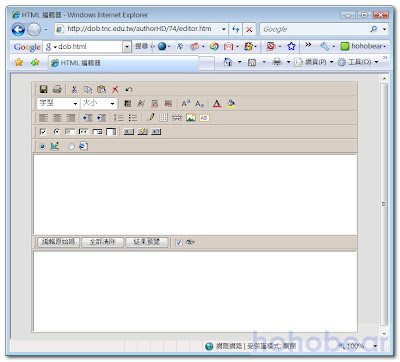Select the HTML page mode radio button

click(71, 146)
